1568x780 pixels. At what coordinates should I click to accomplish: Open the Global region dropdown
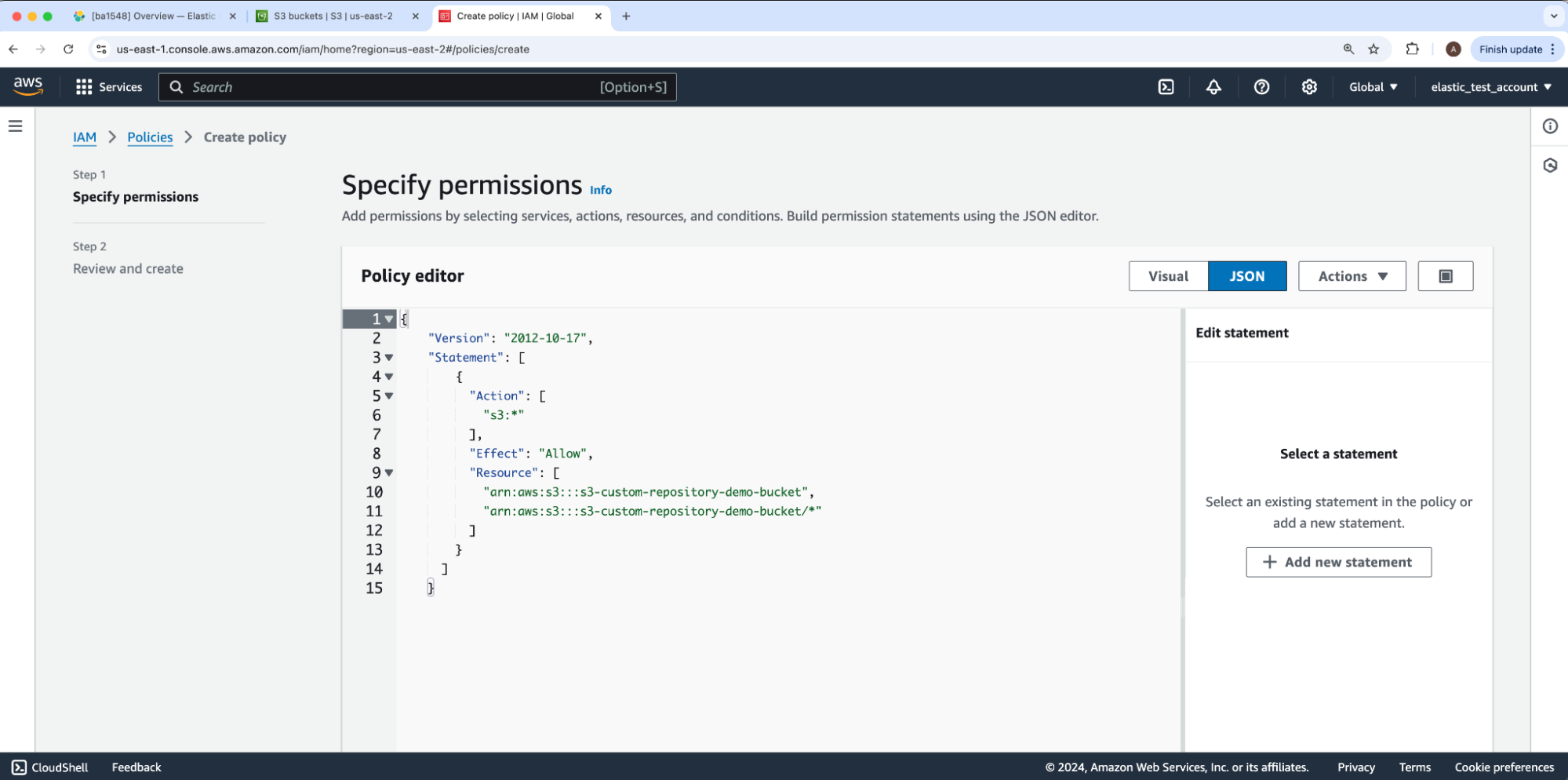(x=1373, y=87)
